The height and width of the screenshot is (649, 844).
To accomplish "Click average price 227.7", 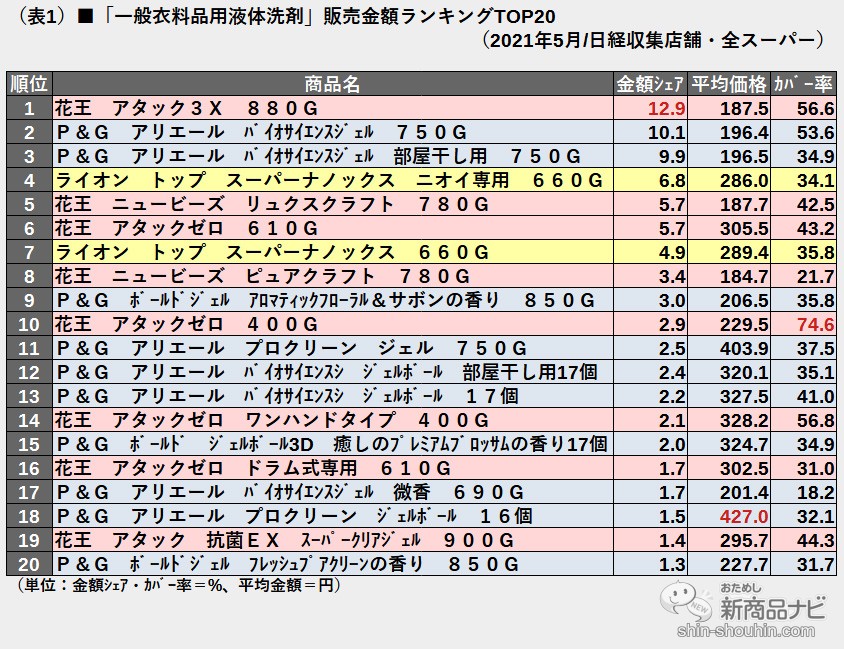I will click(744, 565).
